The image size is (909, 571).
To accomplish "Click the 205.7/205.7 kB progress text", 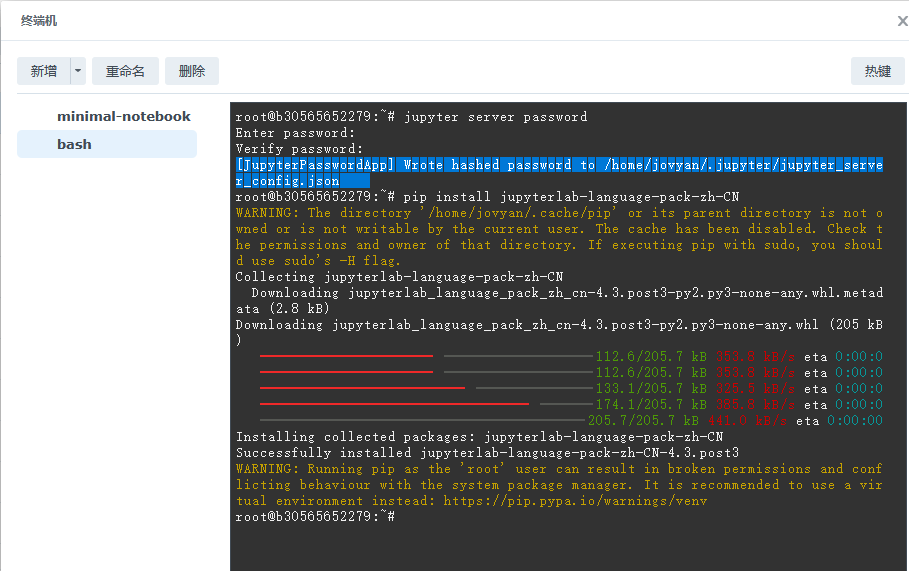I will point(643,420).
